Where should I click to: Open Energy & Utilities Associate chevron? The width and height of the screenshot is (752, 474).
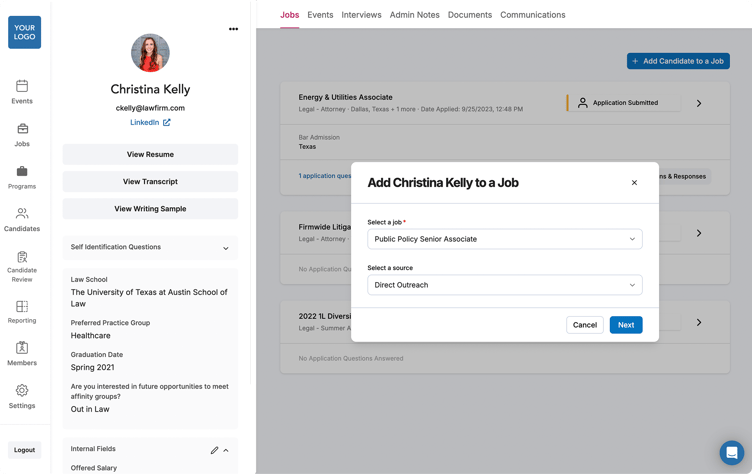[x=699, y=103]
